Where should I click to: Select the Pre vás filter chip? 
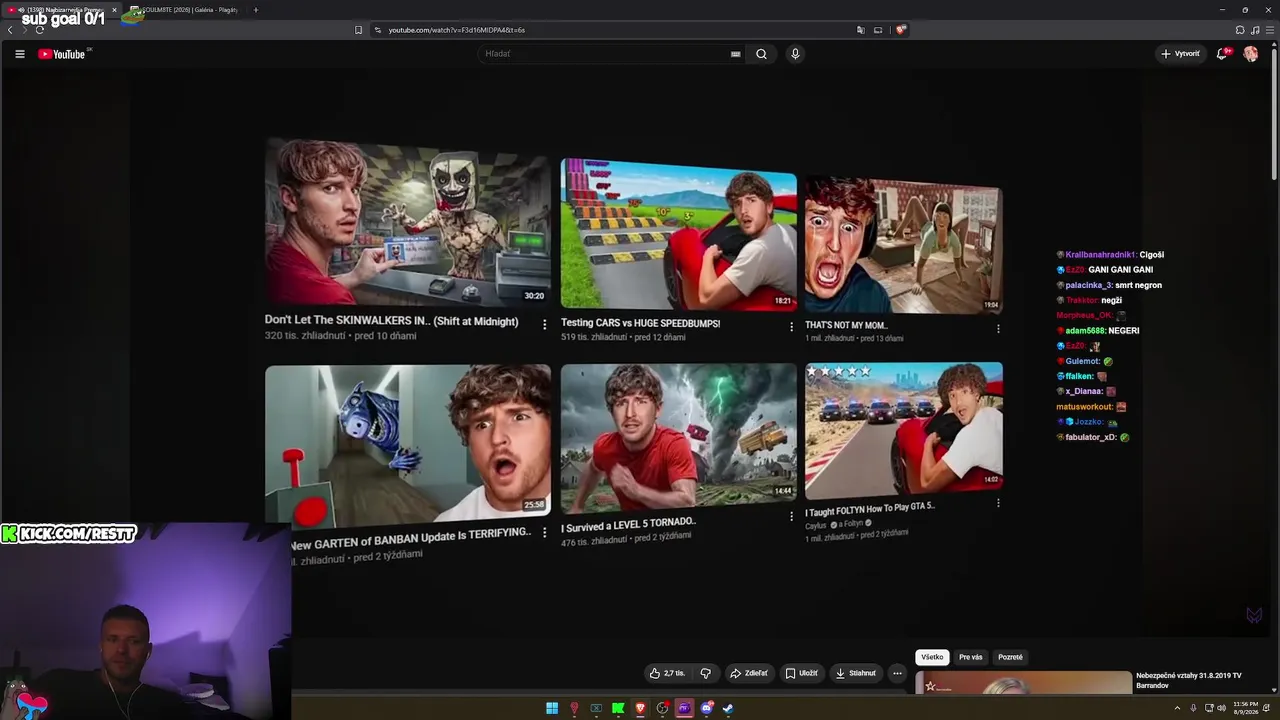click(x=970, y=657)
